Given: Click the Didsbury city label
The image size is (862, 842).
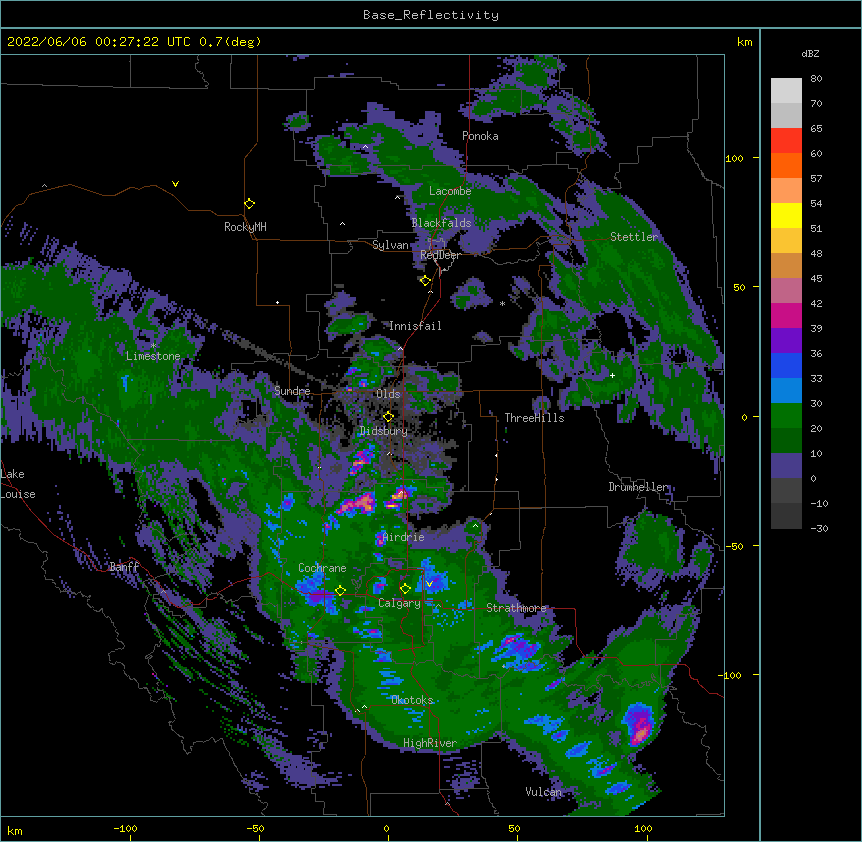Looking at the screenshot, I should (x=383, y=431).
